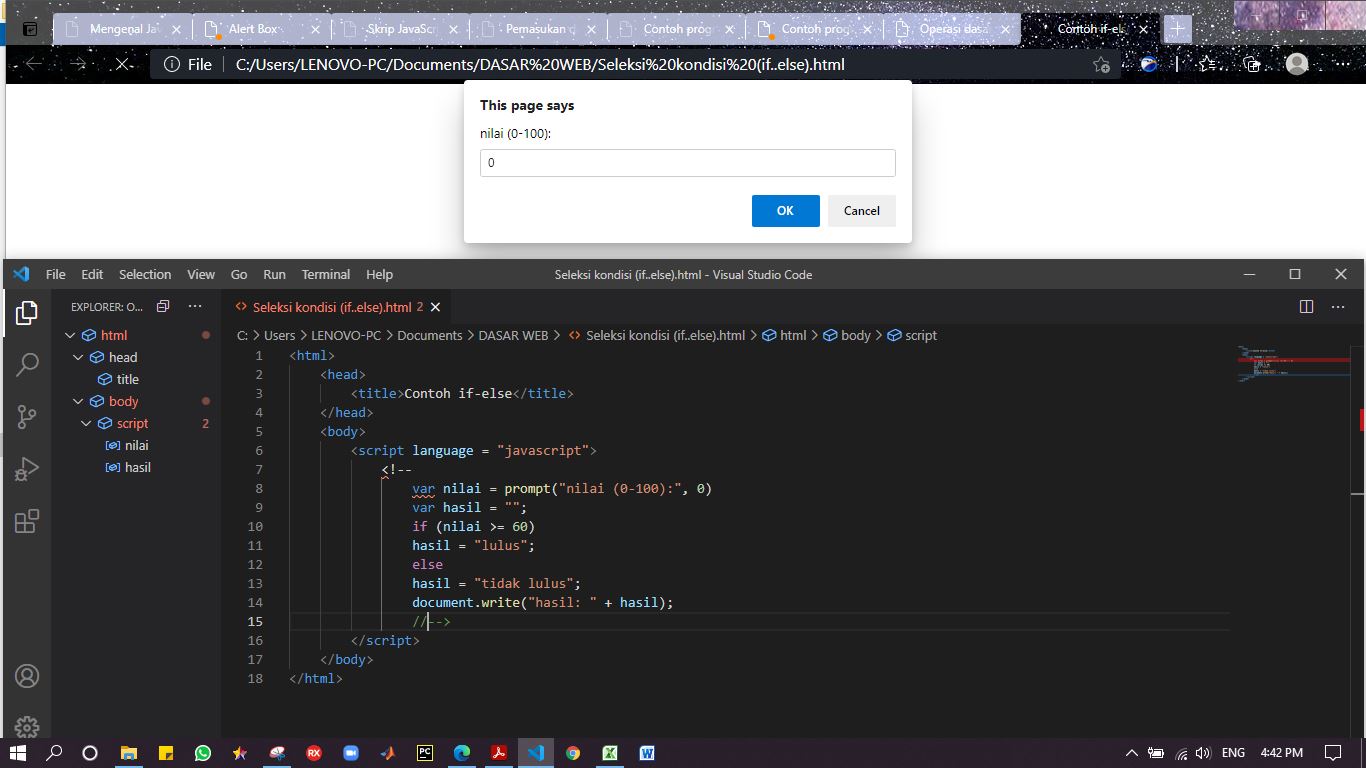1366x768 pixels.
Task: Open the Explorer panel in VS Code
Action: (x=27, y=311)
